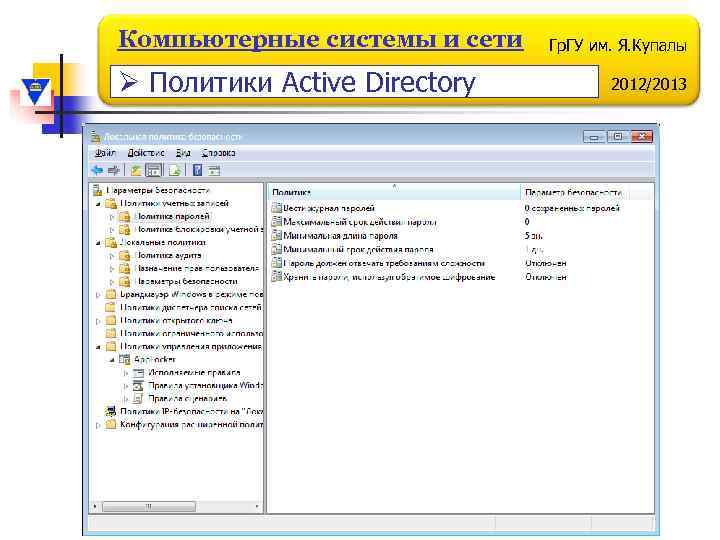This screenshot has width=720, height=540.
Task: Click the Back arrow toolbar icon
Action: coord(97,171)
